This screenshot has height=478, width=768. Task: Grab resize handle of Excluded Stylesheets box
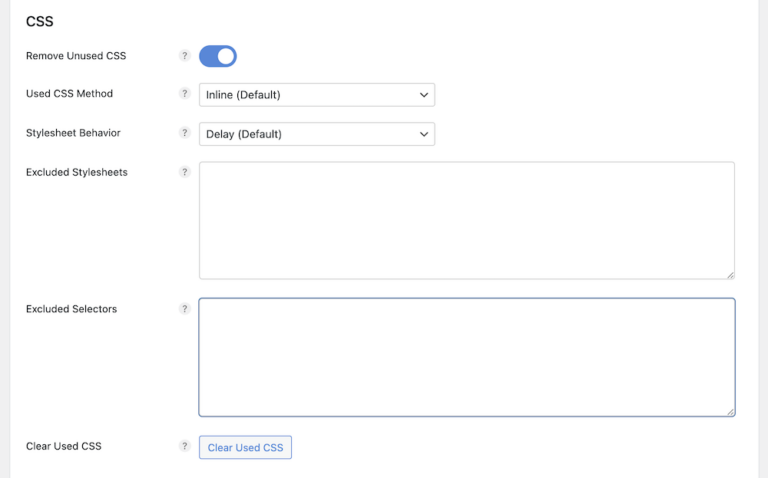click(730, 274)
